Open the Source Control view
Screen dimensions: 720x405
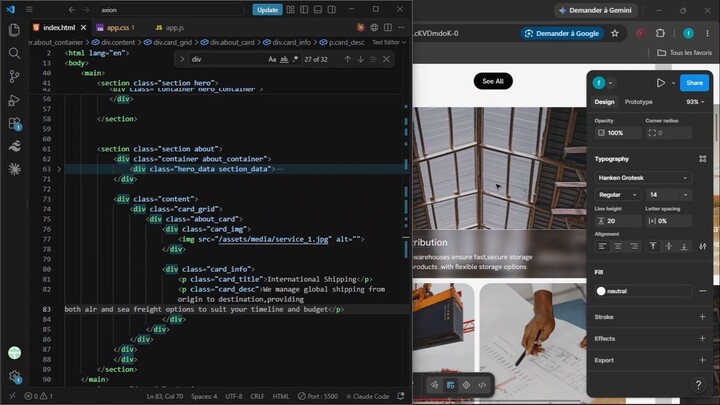point(14,76)
